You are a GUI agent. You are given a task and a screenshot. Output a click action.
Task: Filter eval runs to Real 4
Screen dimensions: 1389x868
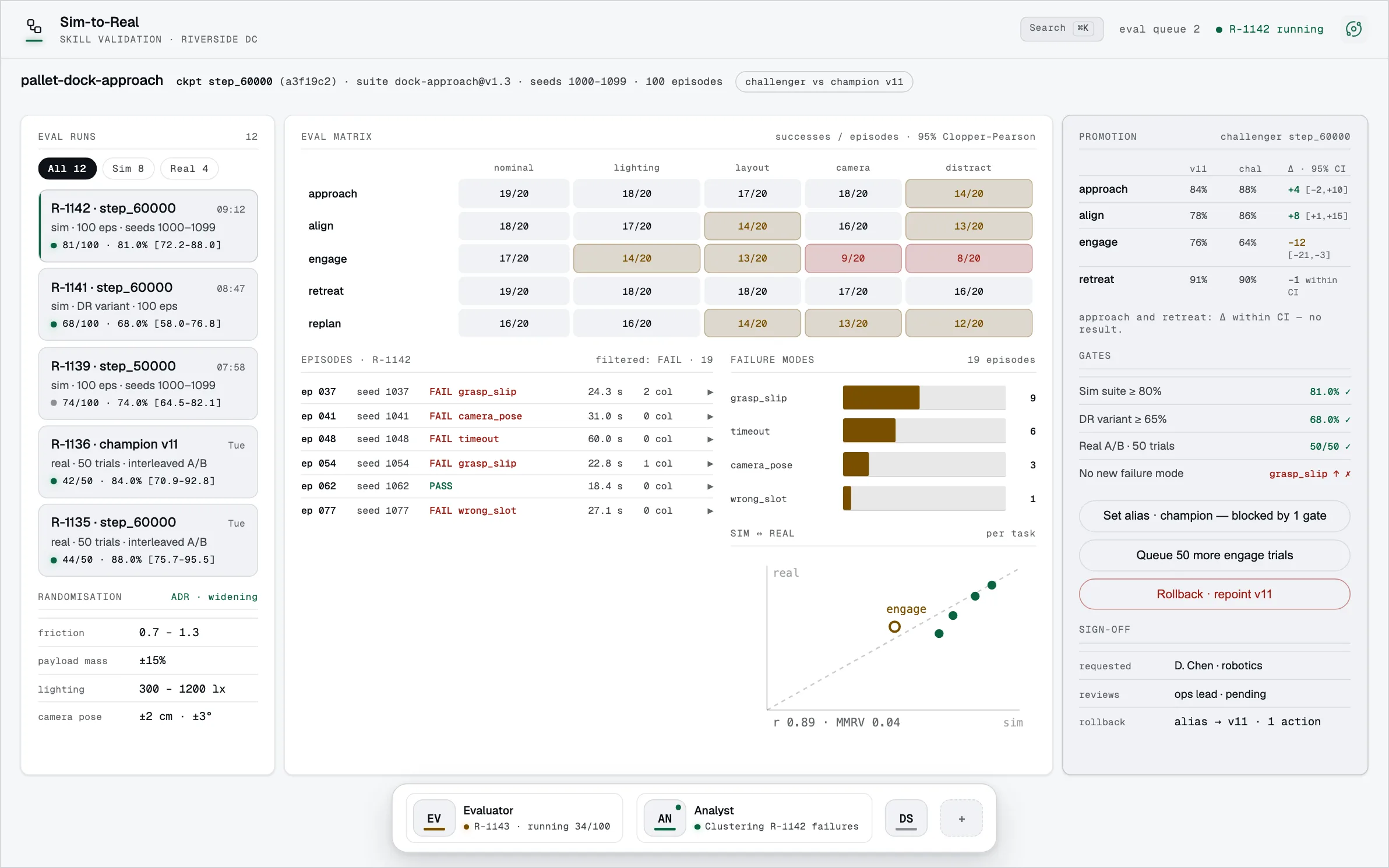189,168
